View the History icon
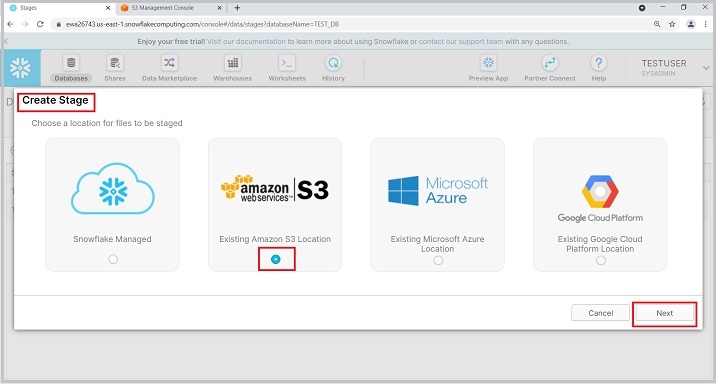The width and height of the screenshot is (716, 384). point(333,63)
